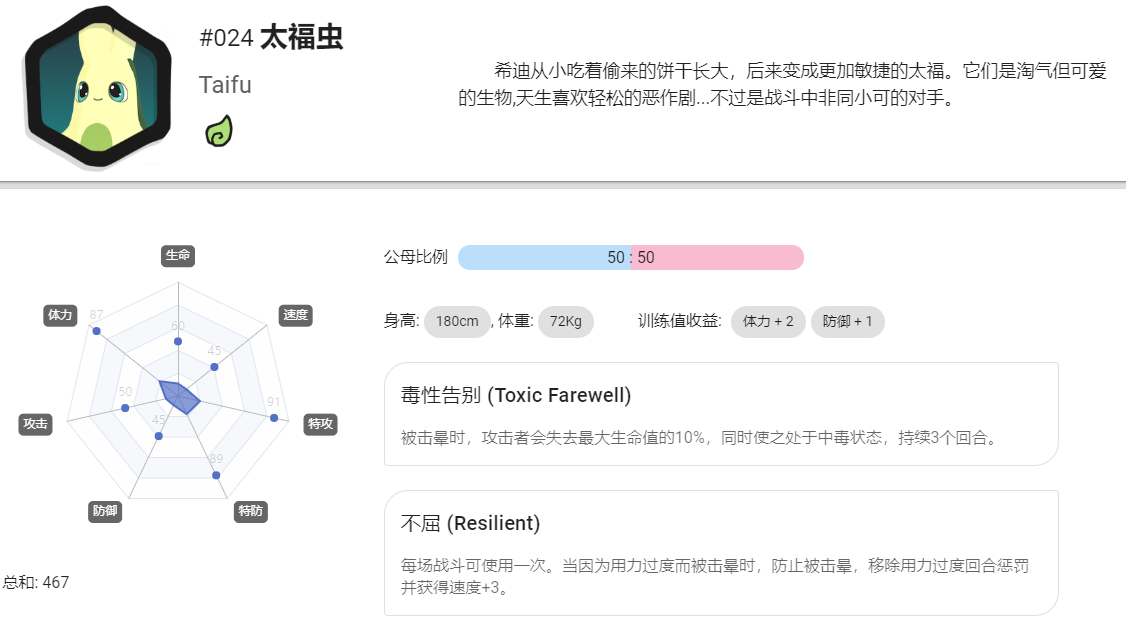Select the 72Kg weight chip
1126x644 pixels.
566,322
